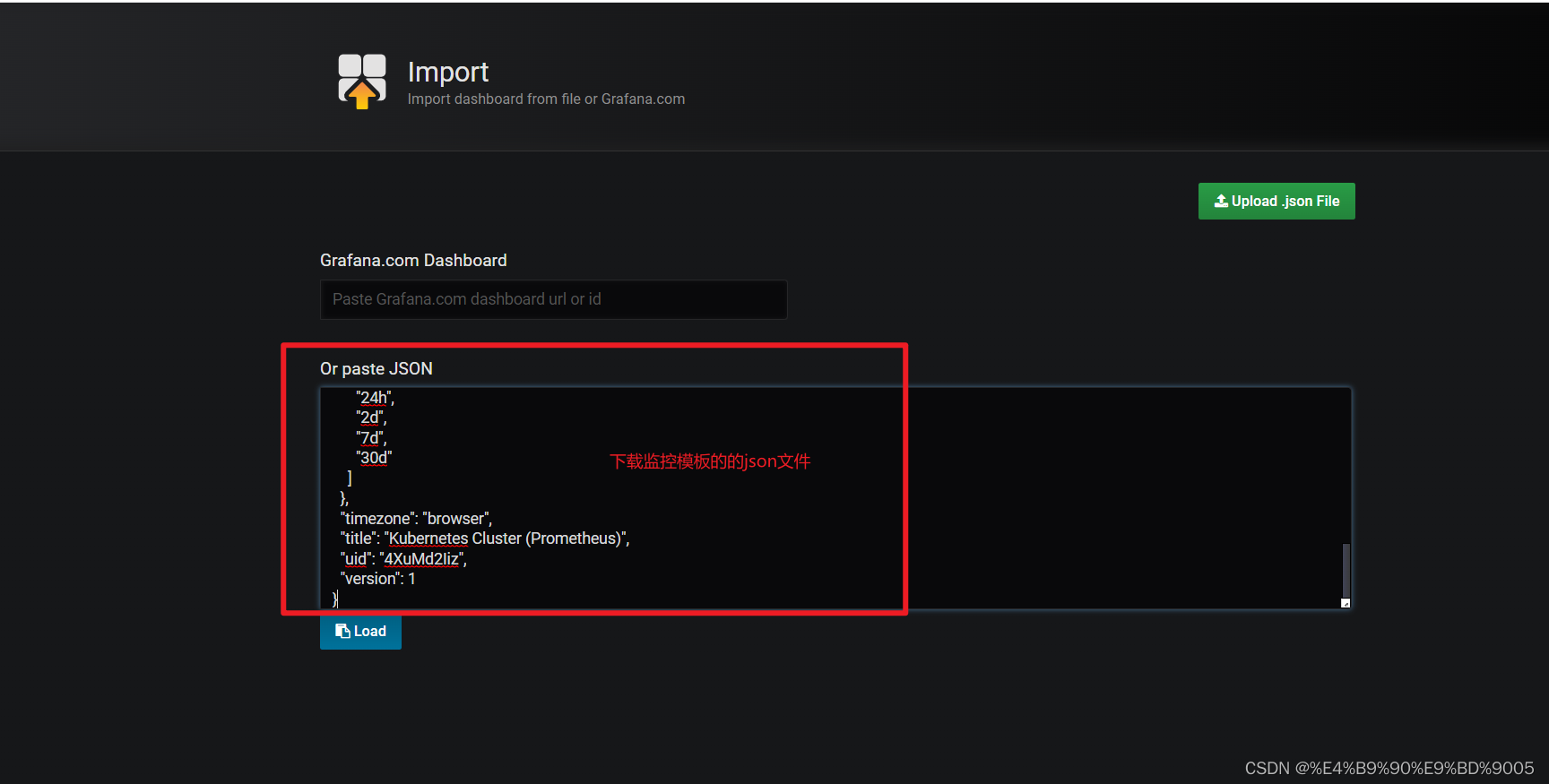Click the "7d" line in JSON
The height and width of the screenshot is (784, 1549).
371,438
